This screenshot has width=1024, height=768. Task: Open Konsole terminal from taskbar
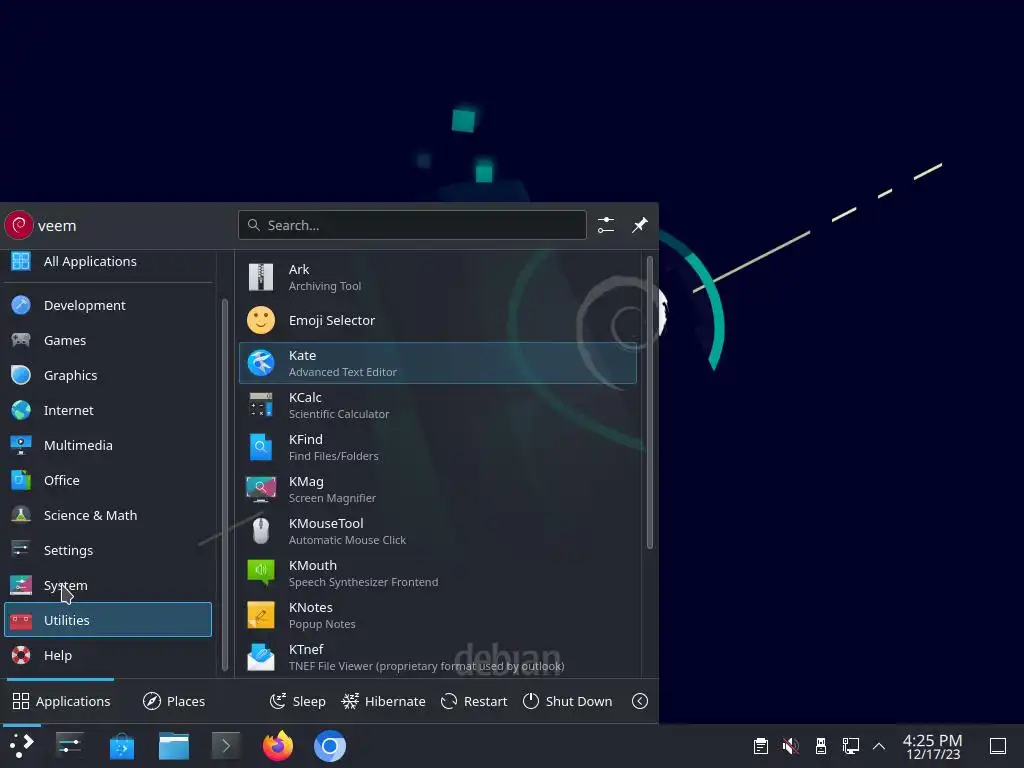pos(226,746)
